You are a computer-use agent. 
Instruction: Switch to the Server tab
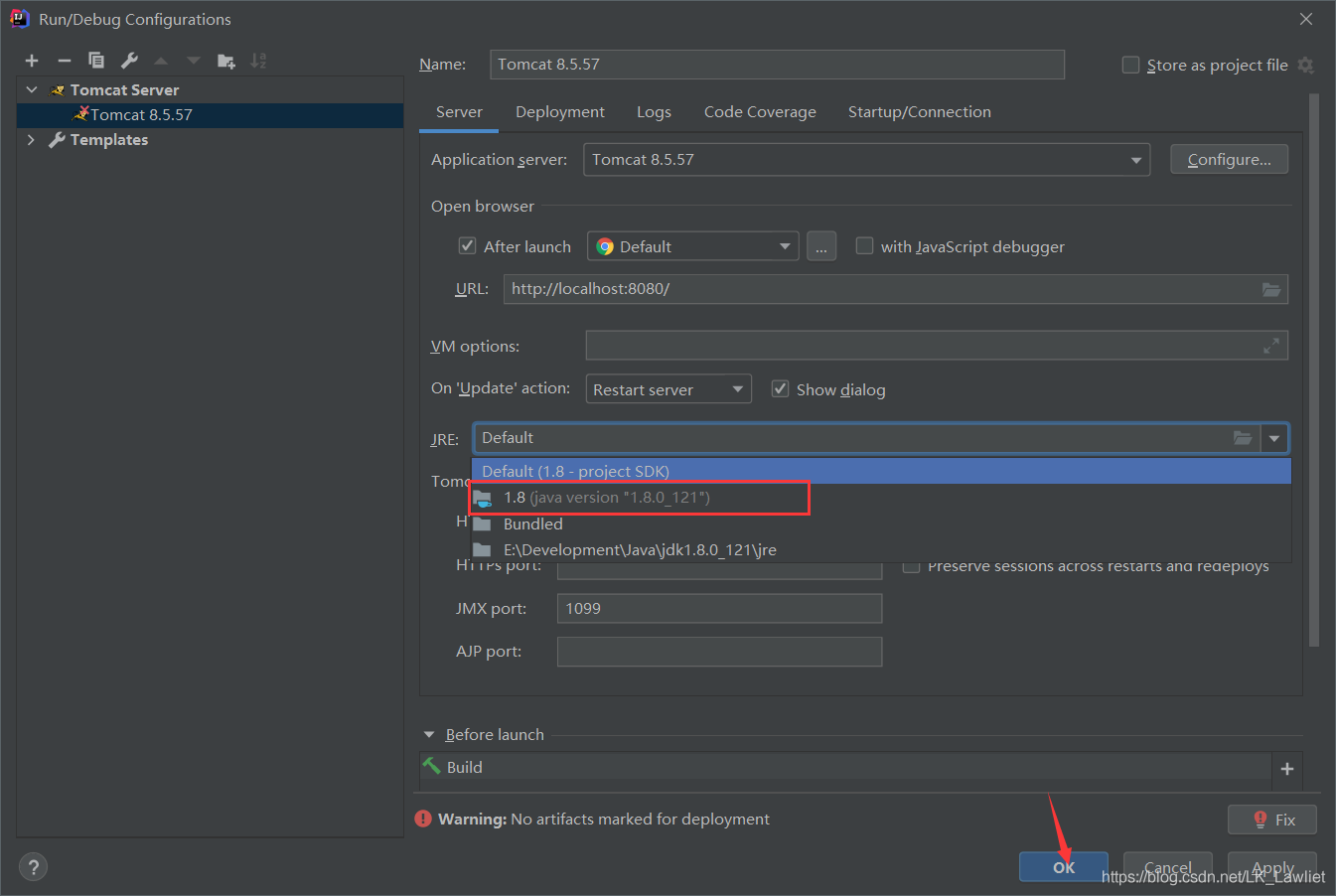[459, 112]
